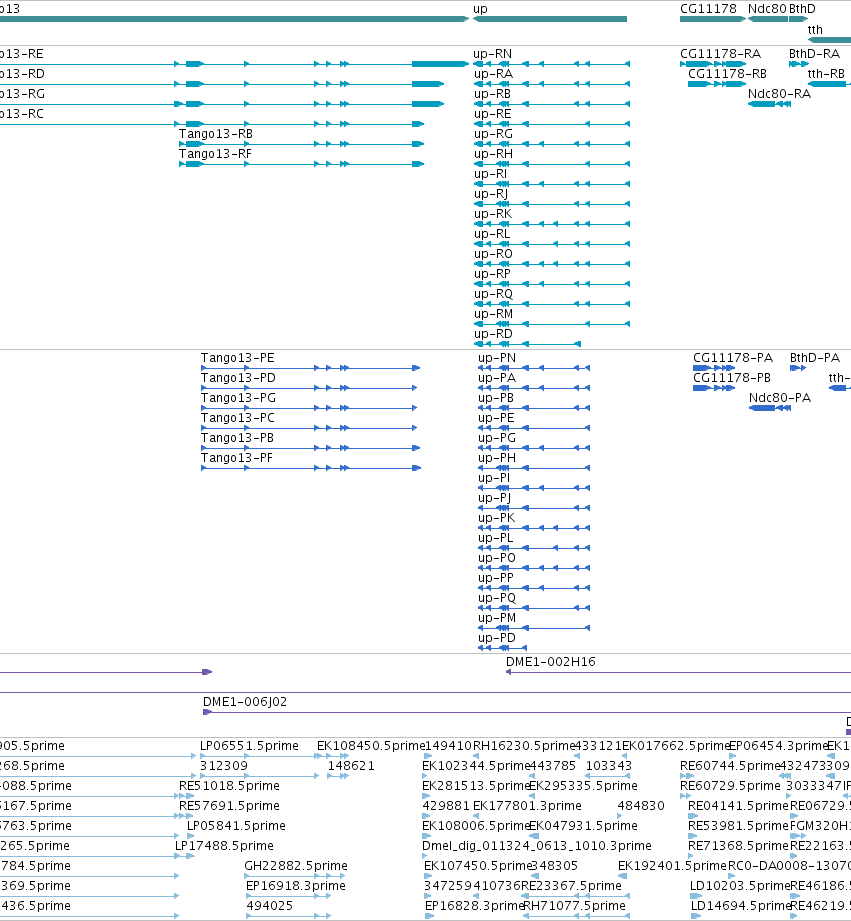The height and width of the screenshot is (921, 851).
Task: Open EST LP06551.5prime
Action: click(x=249, y=746)
